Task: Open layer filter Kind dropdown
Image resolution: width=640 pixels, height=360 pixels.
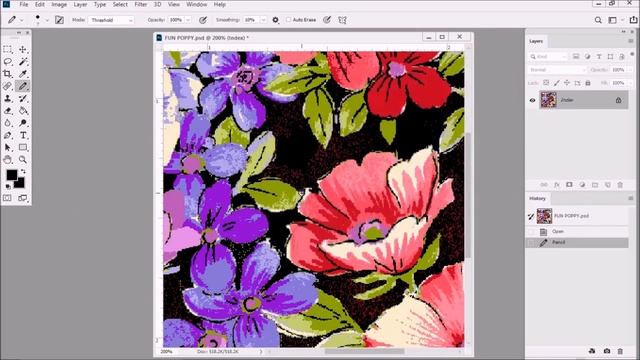Action: pyautogui.click(x=549, y=57)
